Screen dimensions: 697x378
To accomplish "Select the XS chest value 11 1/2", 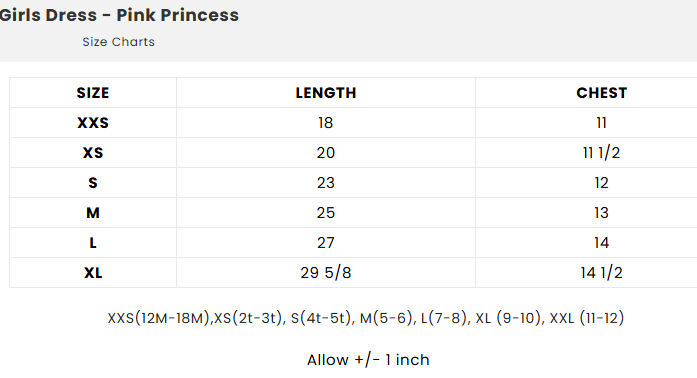I will coord(601,153).
